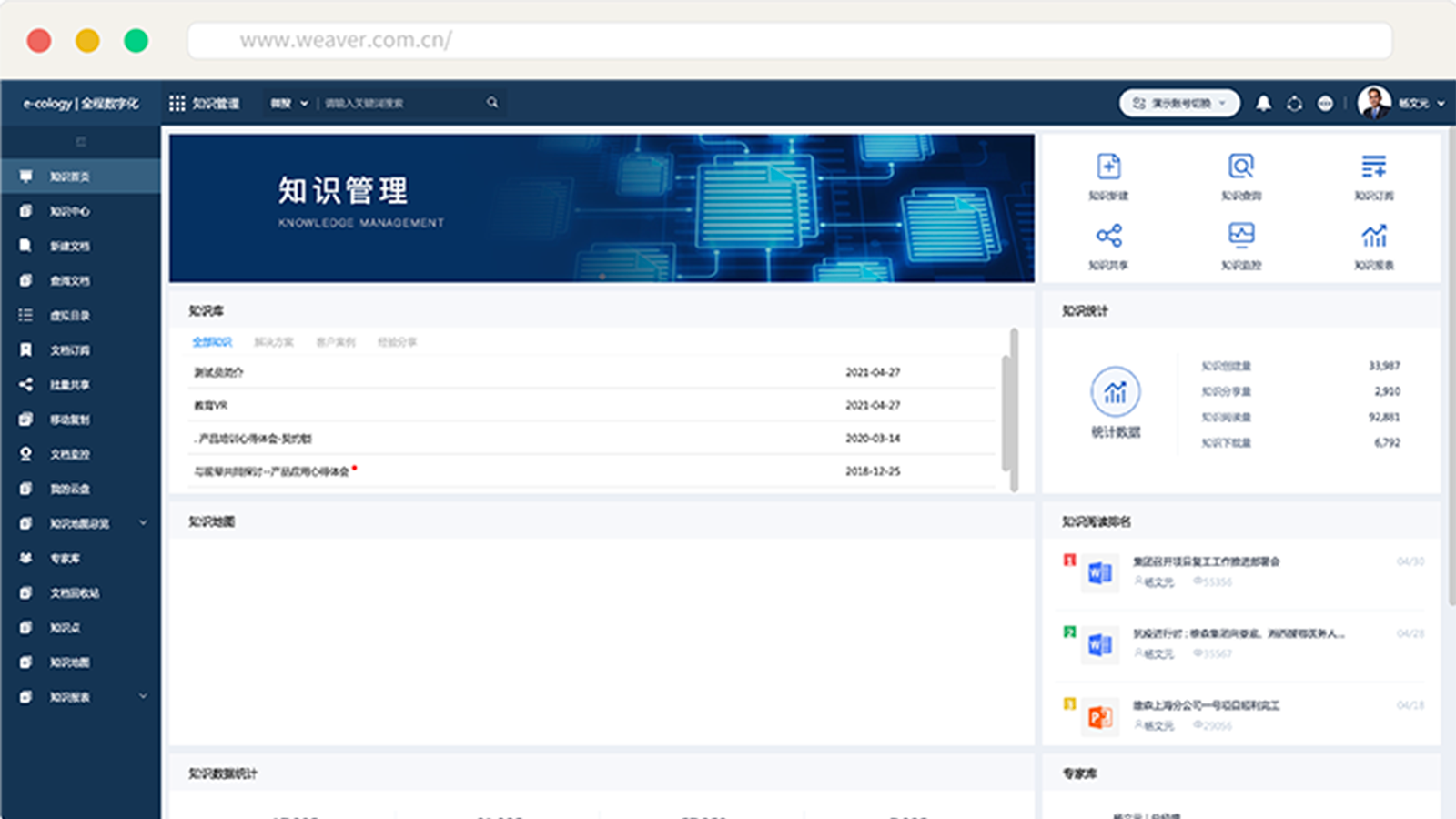The height and width of the screenshot is (819, 1456).
Task: Click the round 统计数据 statistics icon
Action: click(1115, 392)
